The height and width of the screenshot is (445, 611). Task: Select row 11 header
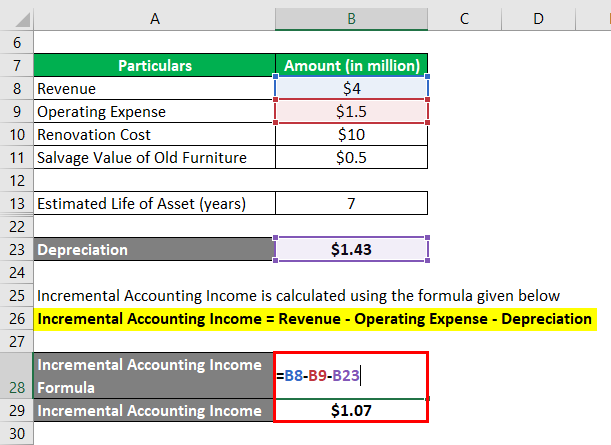(17, 157)
